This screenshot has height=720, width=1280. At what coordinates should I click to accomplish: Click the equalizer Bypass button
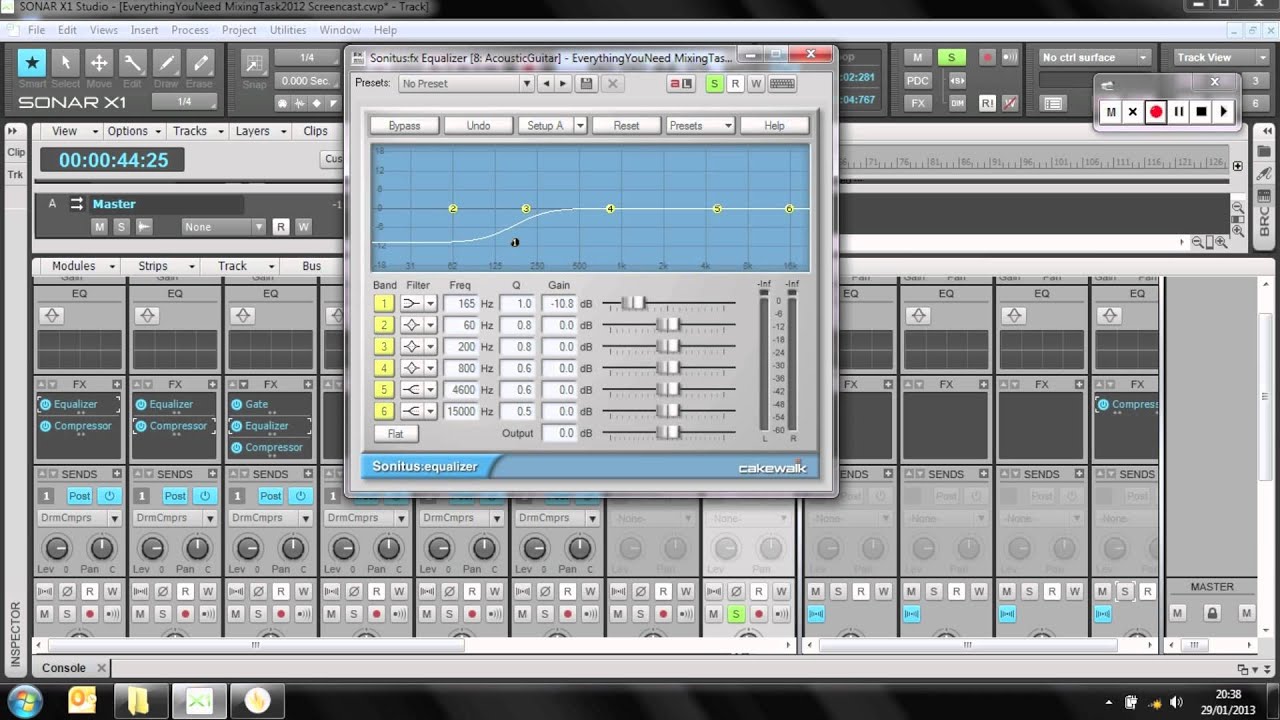(x=404, y=125)
